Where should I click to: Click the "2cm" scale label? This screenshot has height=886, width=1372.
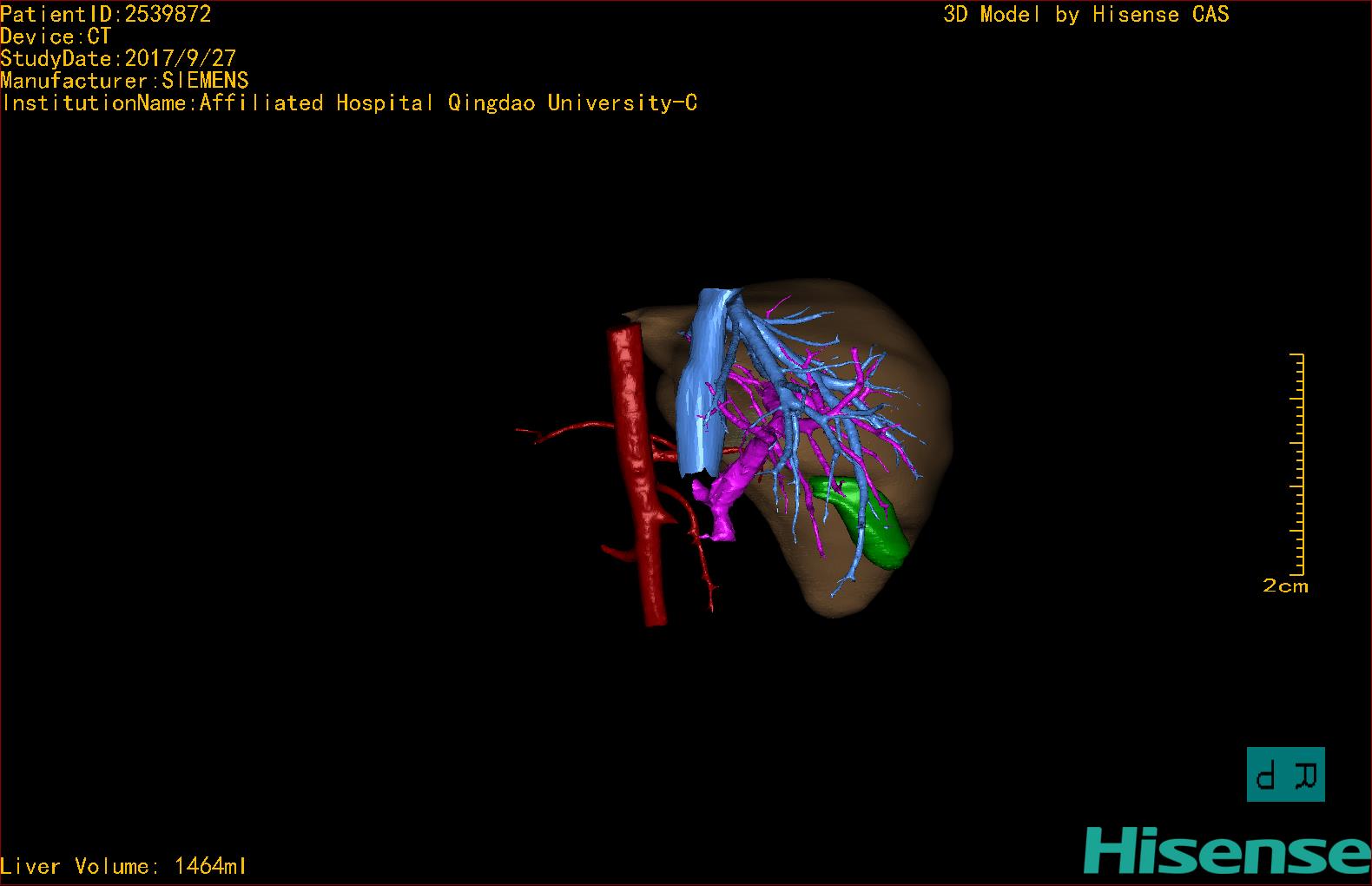pos(1285,586)
